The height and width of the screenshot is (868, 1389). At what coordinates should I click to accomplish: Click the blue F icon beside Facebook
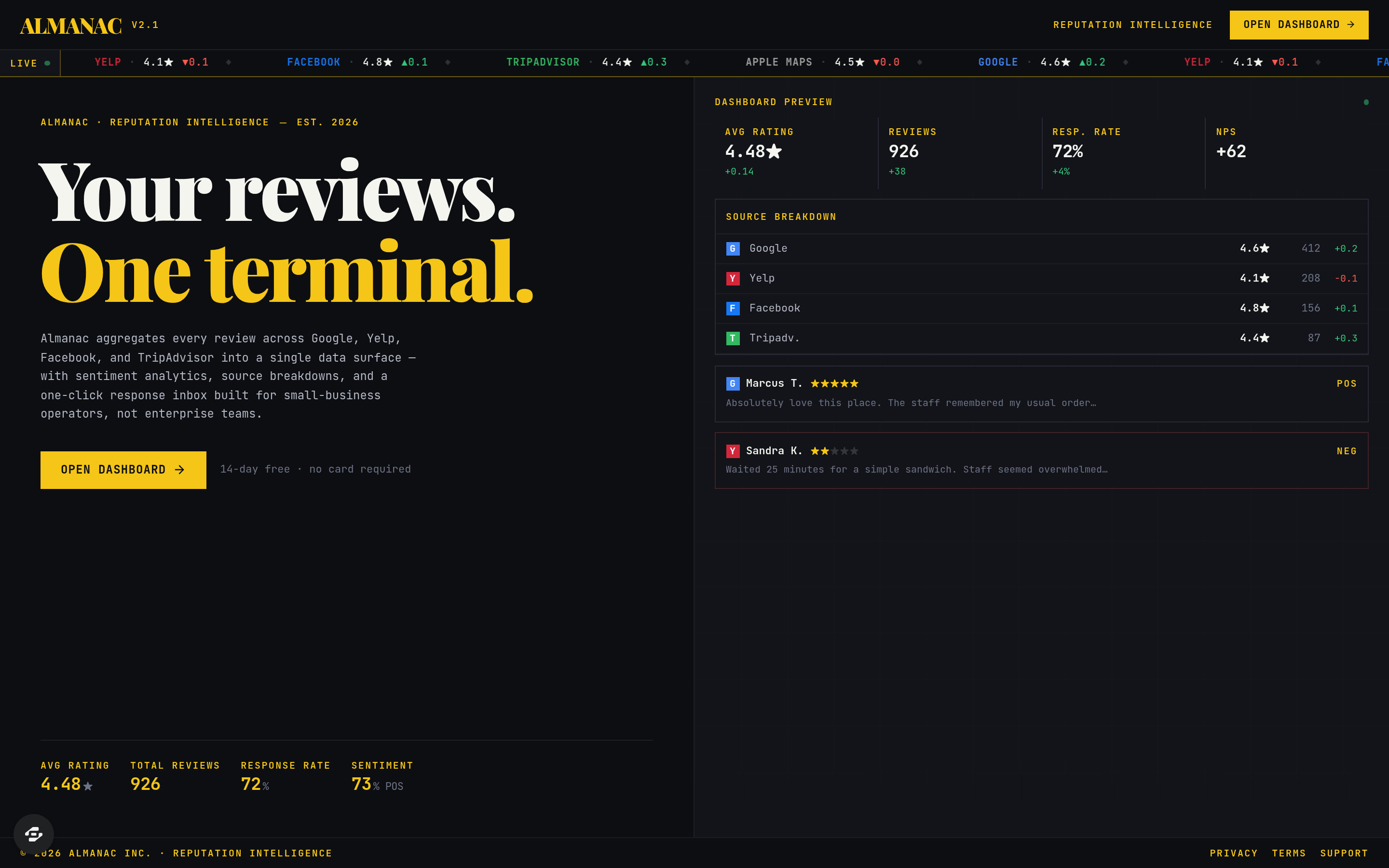pyautogui.click(x=733, y=308)
